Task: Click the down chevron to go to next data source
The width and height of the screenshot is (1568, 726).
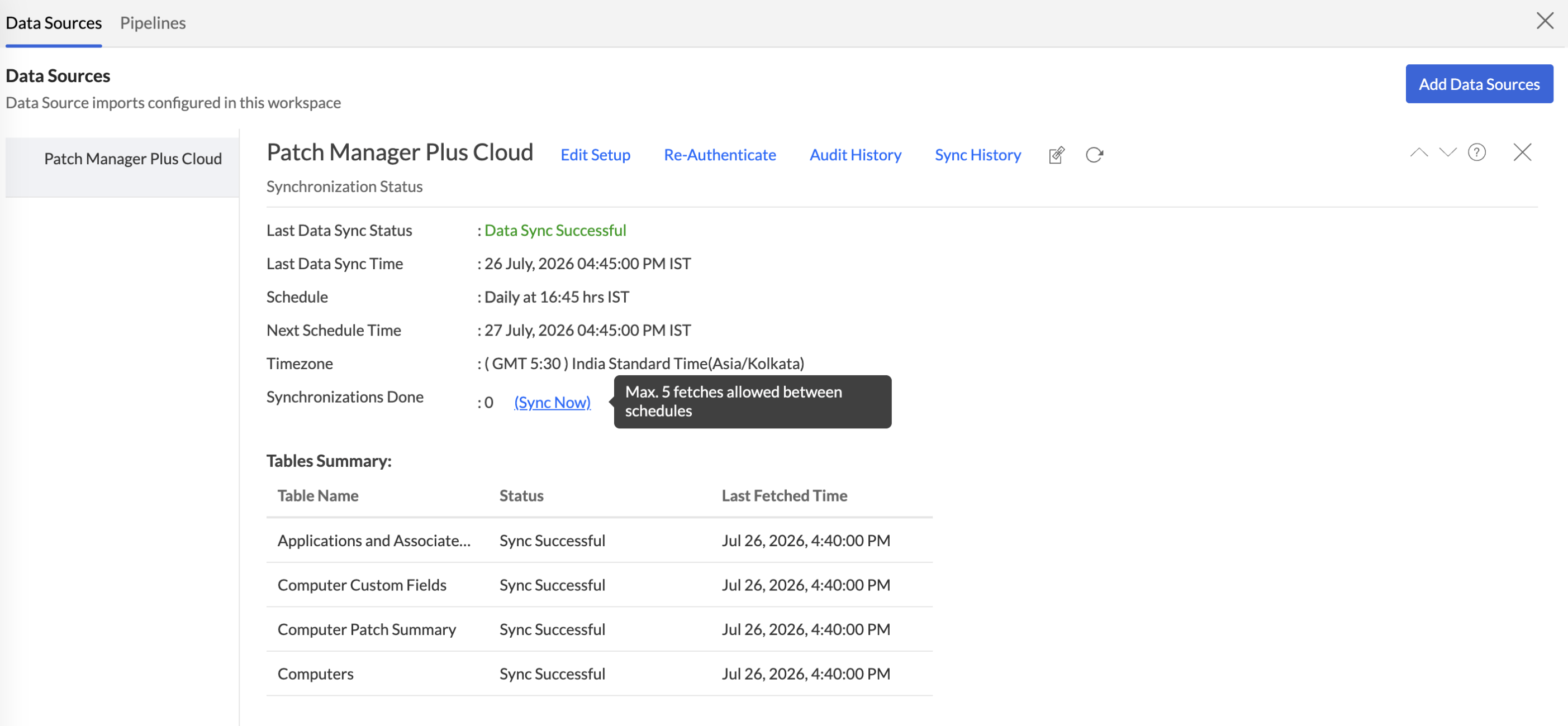Action: point(1447,152)
